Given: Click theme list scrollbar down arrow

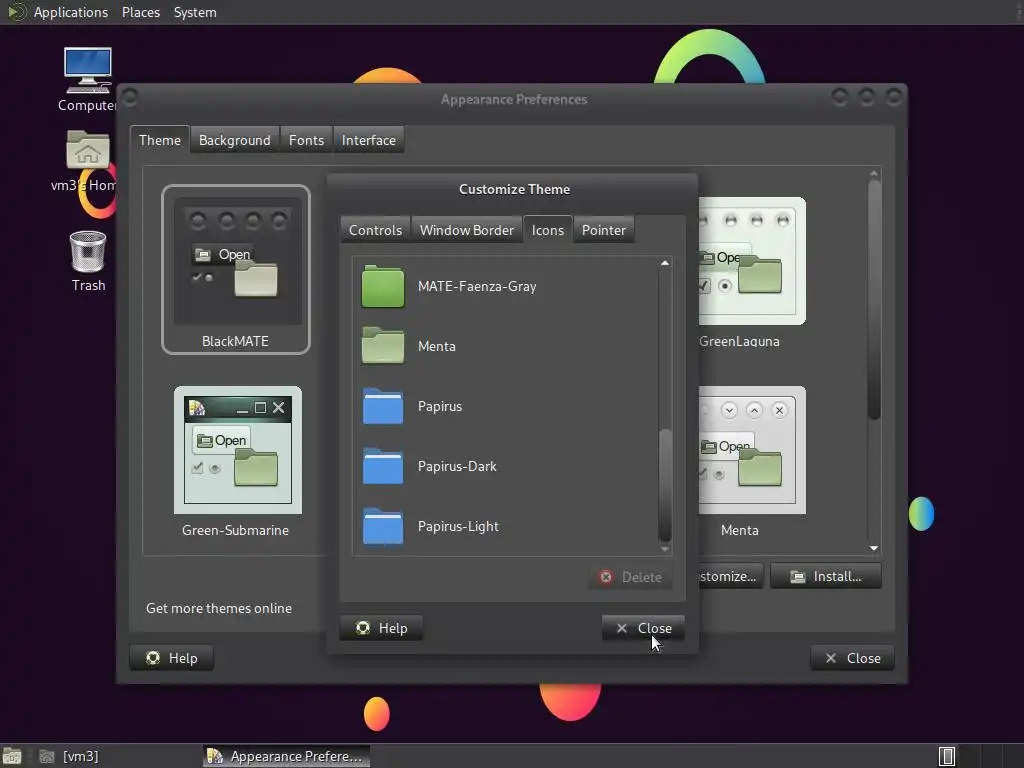Looking at the screenshot, I should [x=874, y=548].
